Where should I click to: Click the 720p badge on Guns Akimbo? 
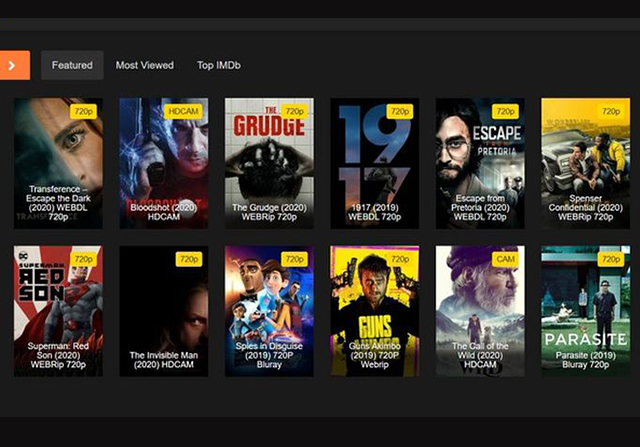pos(400,259)
